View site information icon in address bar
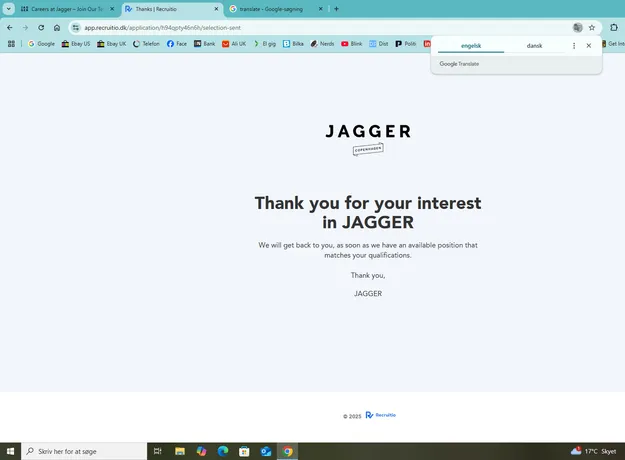625x460 pixels. 76,28
